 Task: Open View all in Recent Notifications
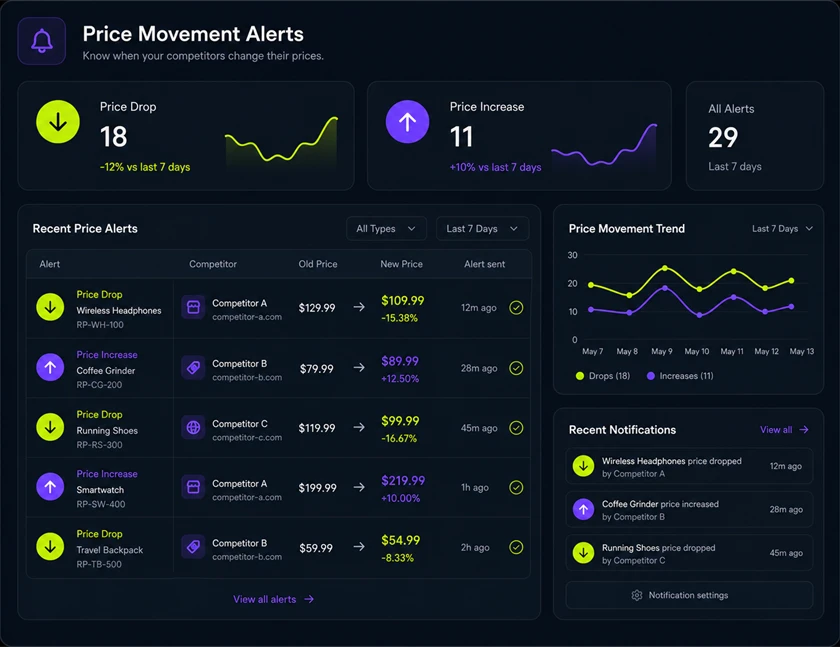784,430
